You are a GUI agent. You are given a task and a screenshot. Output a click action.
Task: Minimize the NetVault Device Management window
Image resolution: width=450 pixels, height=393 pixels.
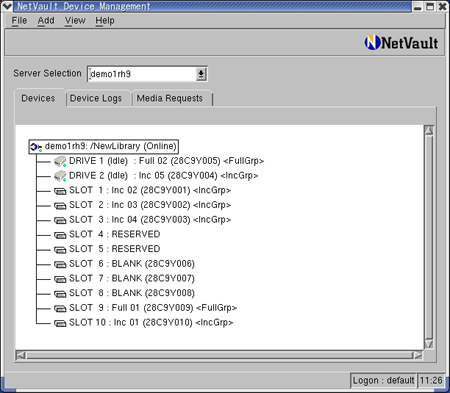pos(418,6)
